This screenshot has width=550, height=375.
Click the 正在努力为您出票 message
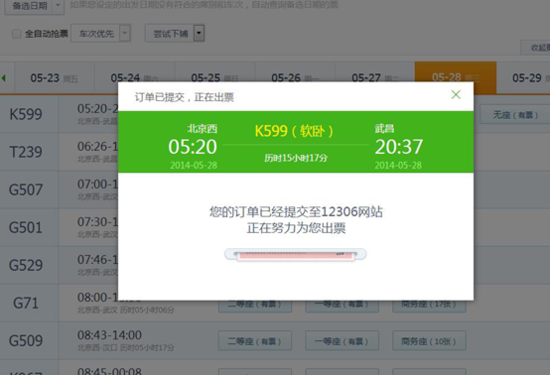click(296, 228)
